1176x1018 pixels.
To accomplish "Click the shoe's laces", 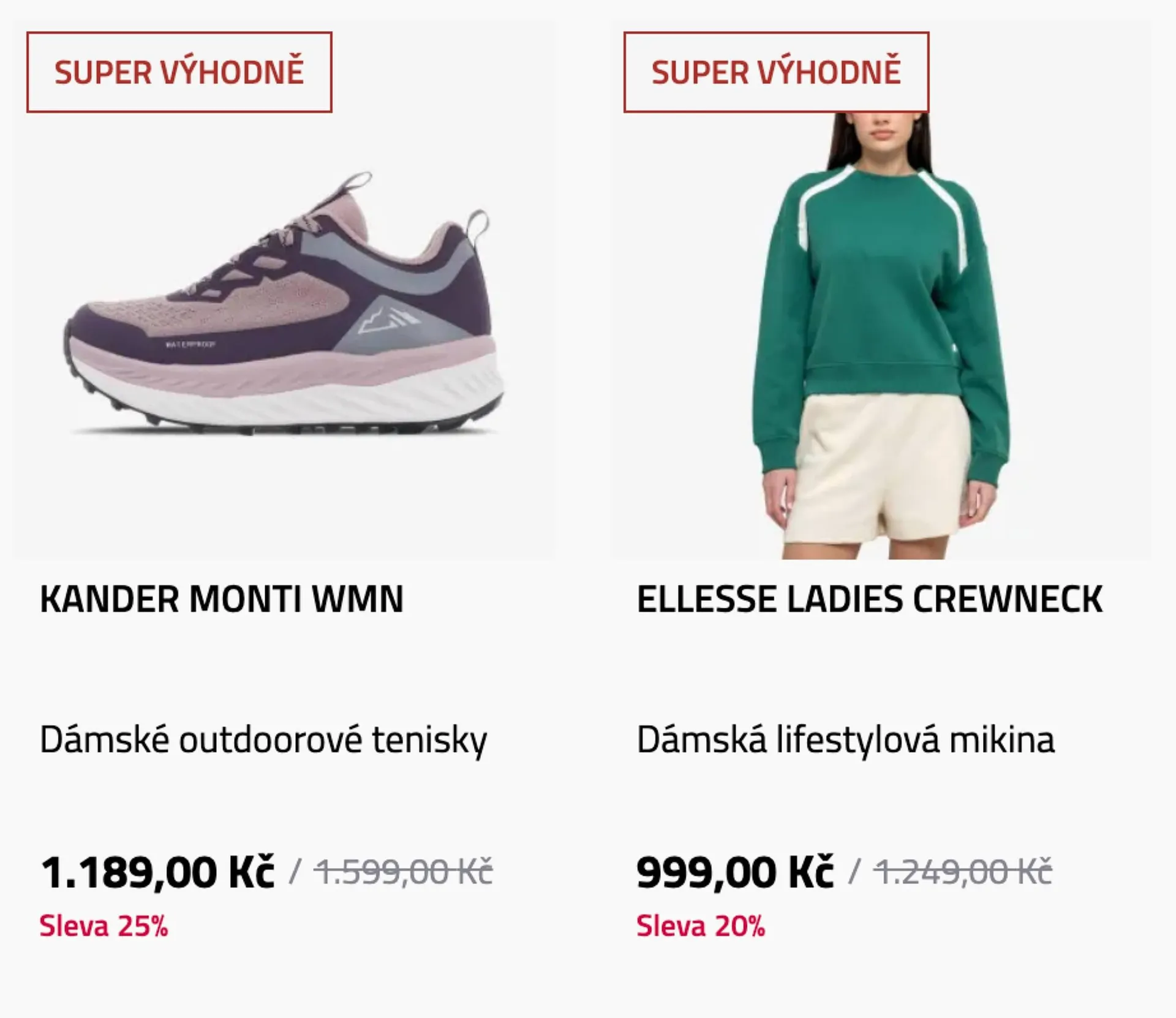I will point(276,245).
